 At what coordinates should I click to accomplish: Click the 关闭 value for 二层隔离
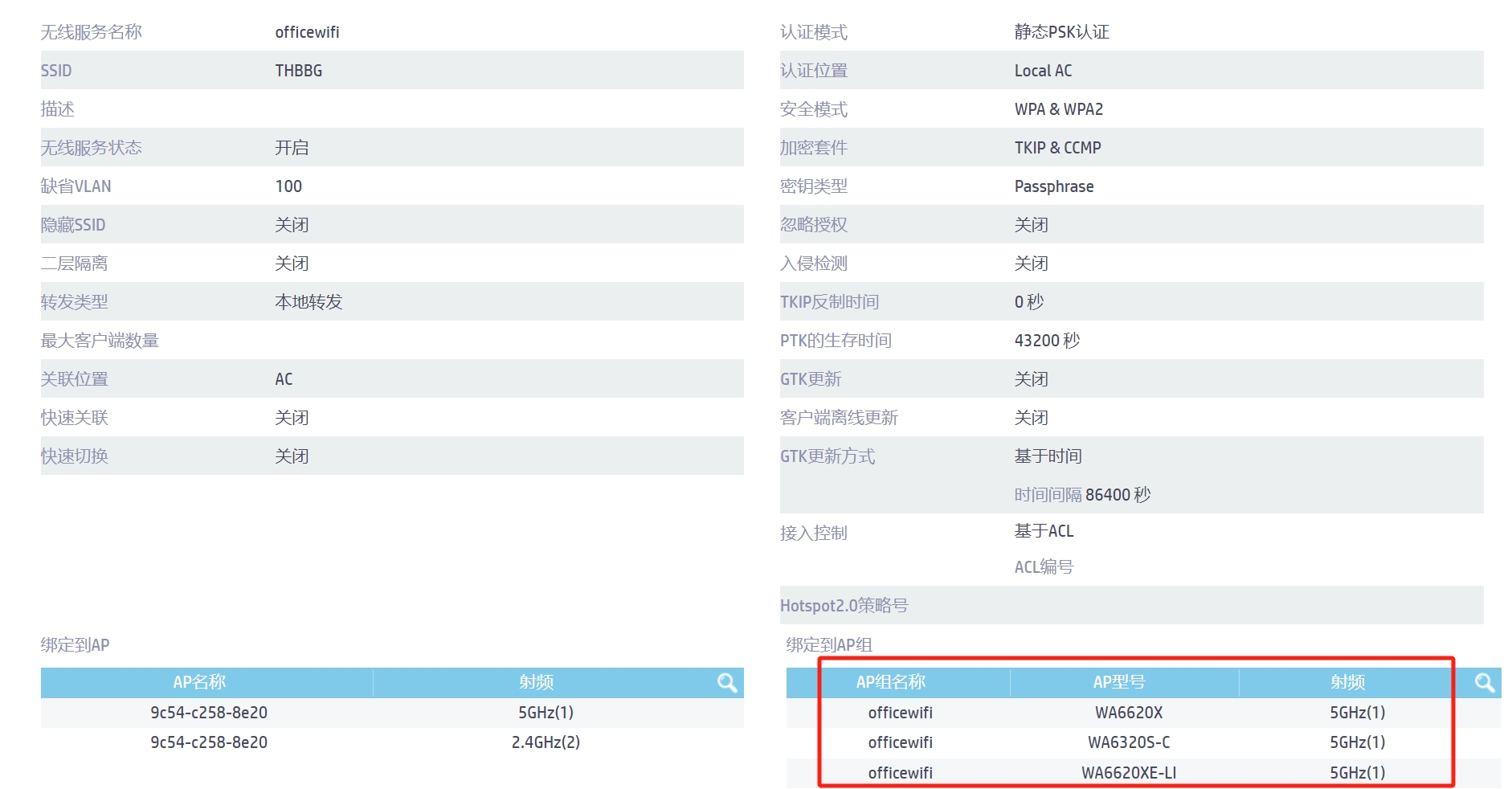(292, 264)
